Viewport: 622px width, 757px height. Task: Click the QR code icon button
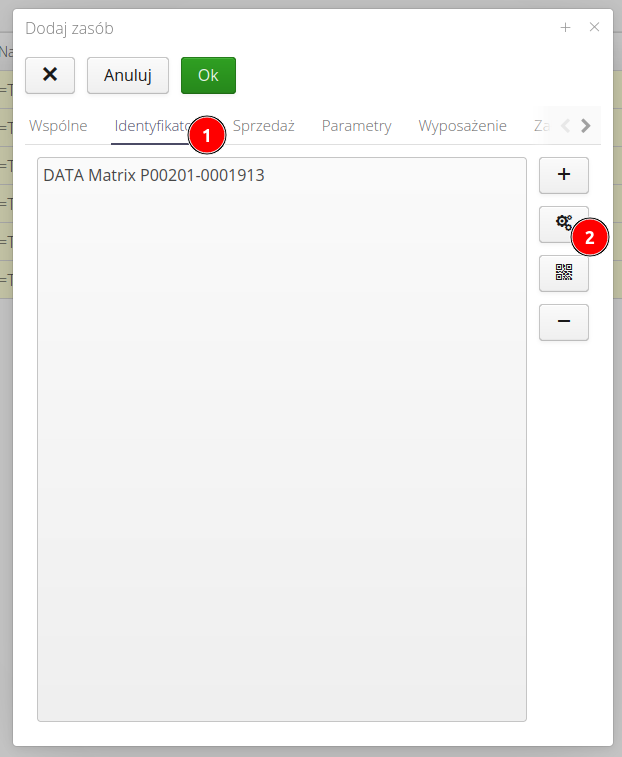[x=563, y=272]
